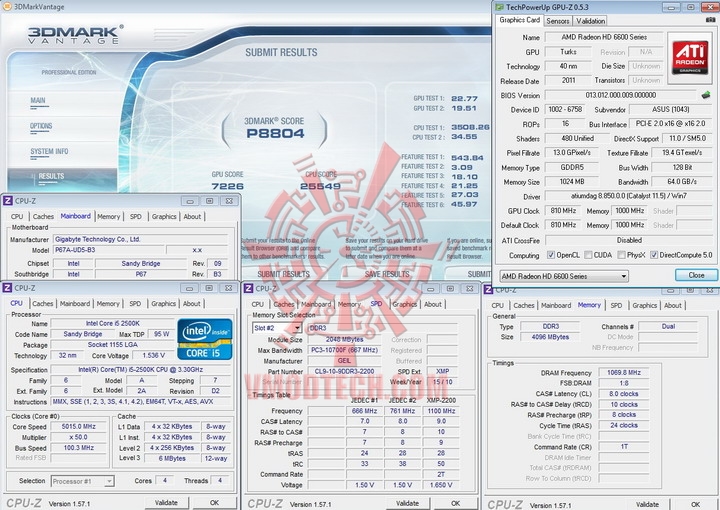Open CPU tab in CPU-Z Memory window
This screenshot has height=510, width=720.
(497, 305)
